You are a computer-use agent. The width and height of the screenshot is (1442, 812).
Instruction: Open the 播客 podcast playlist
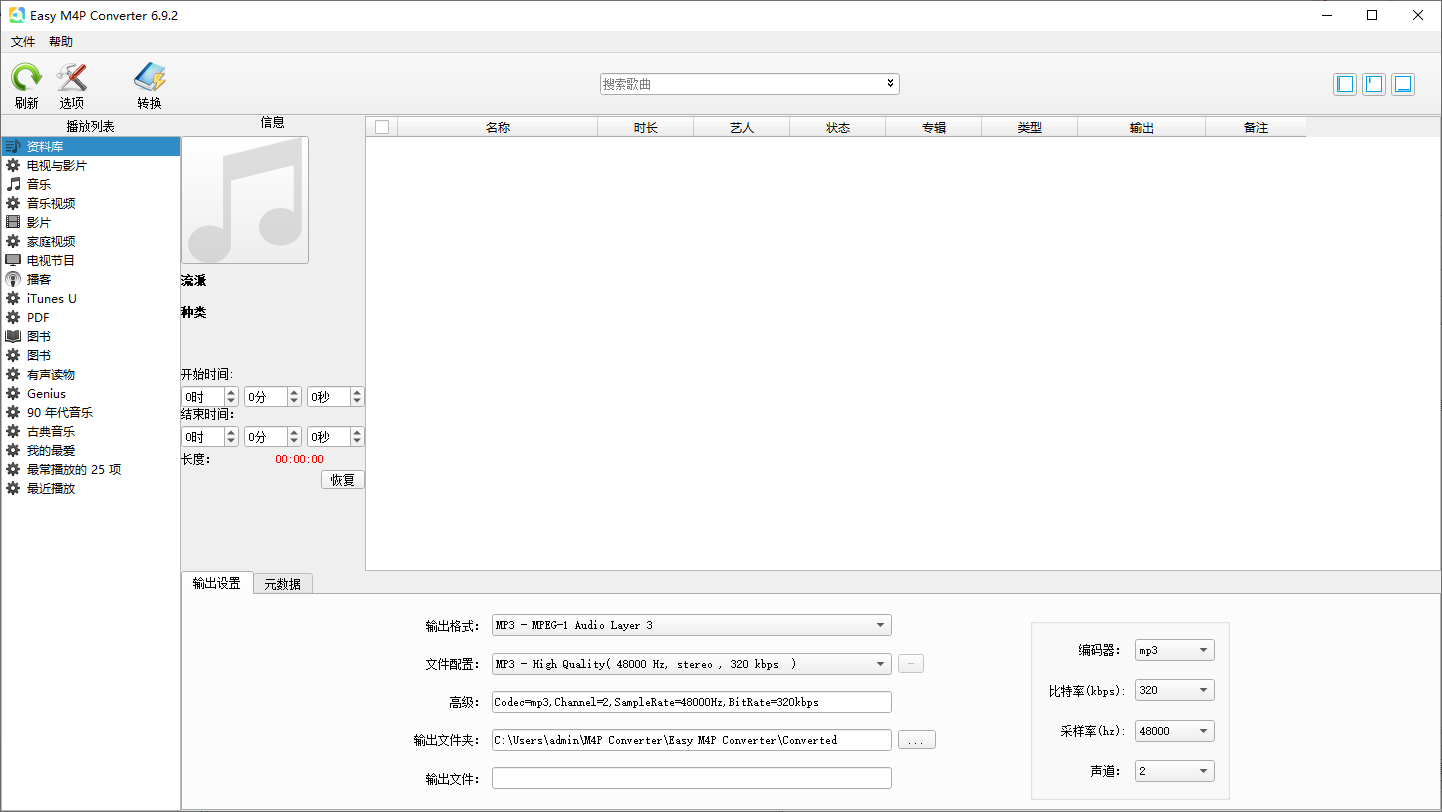click(x=91, y=279)
